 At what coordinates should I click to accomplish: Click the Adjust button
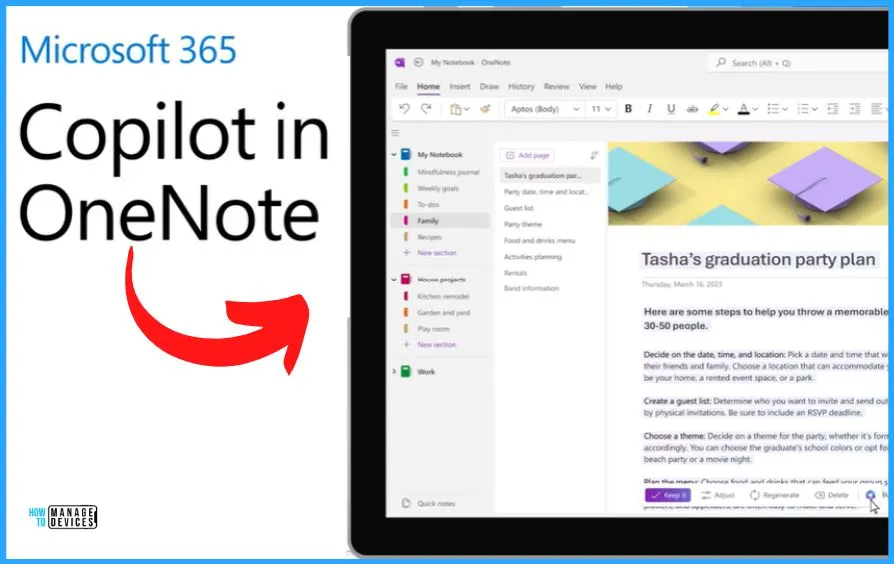click(718, 495)
